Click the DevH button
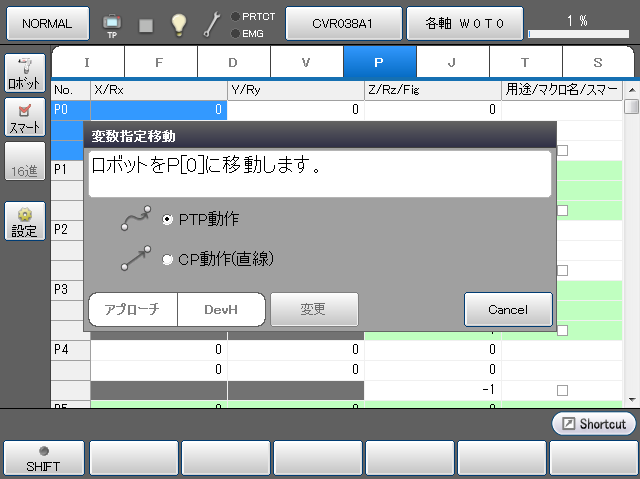 [x=221, y=309]
